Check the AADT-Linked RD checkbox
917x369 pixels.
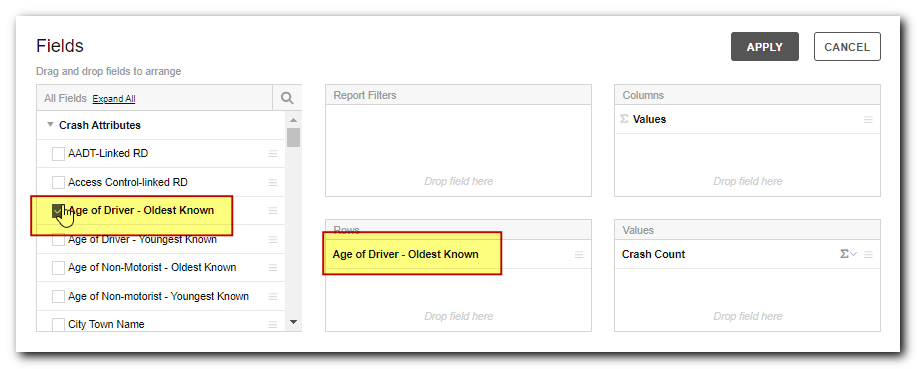click(58, 154)
